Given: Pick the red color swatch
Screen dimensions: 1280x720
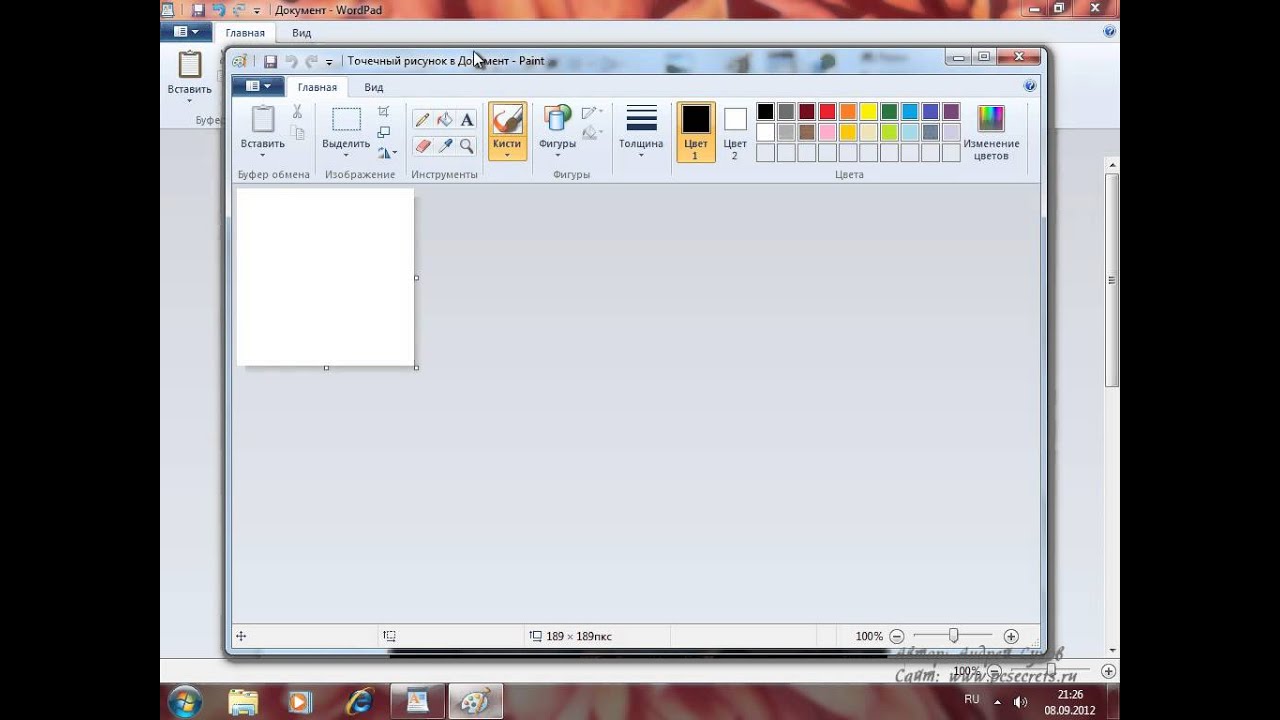Looking at the screenshot, I should point(827,111).
